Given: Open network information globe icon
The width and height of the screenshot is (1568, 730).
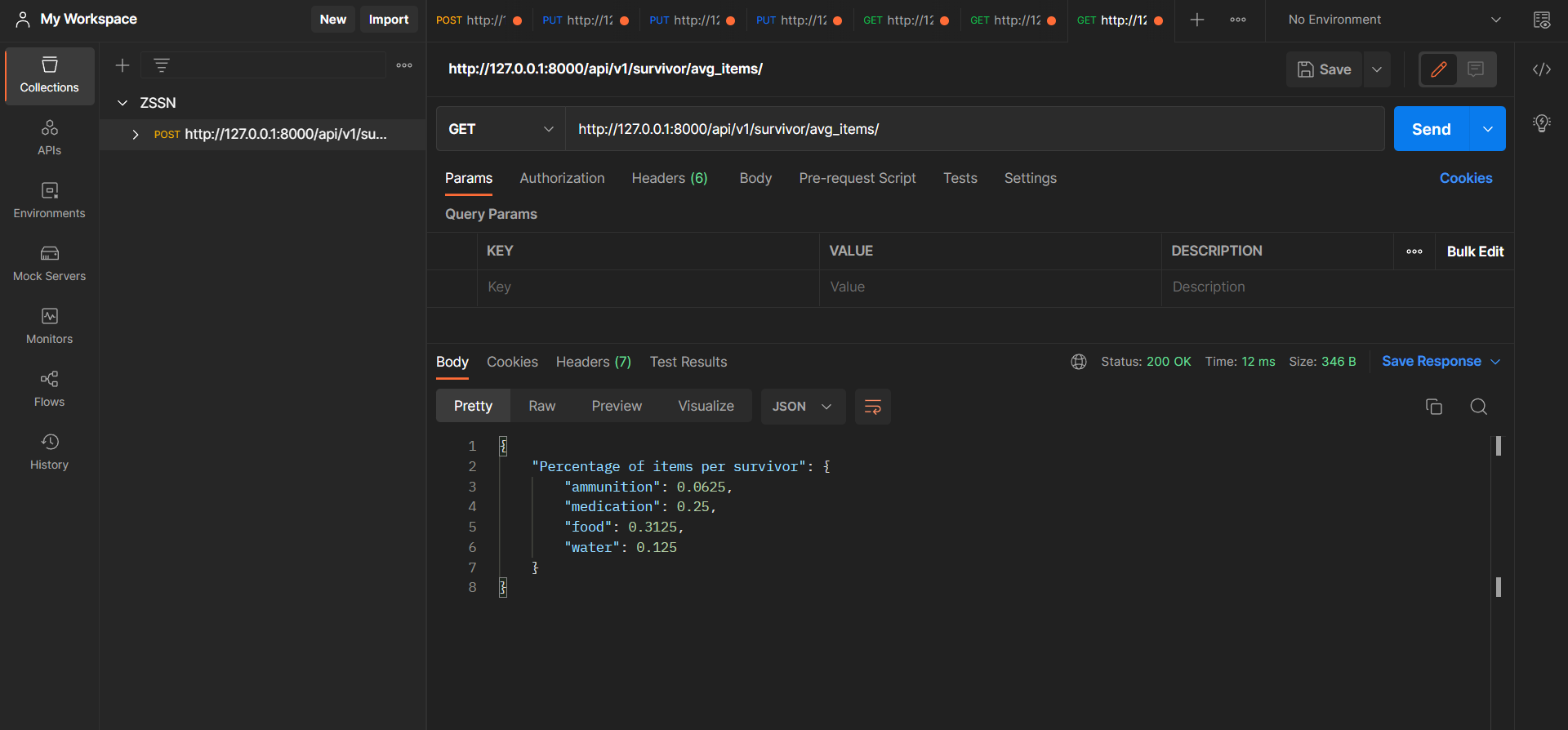Looking at the screenshot, I should click(1079, 362).
